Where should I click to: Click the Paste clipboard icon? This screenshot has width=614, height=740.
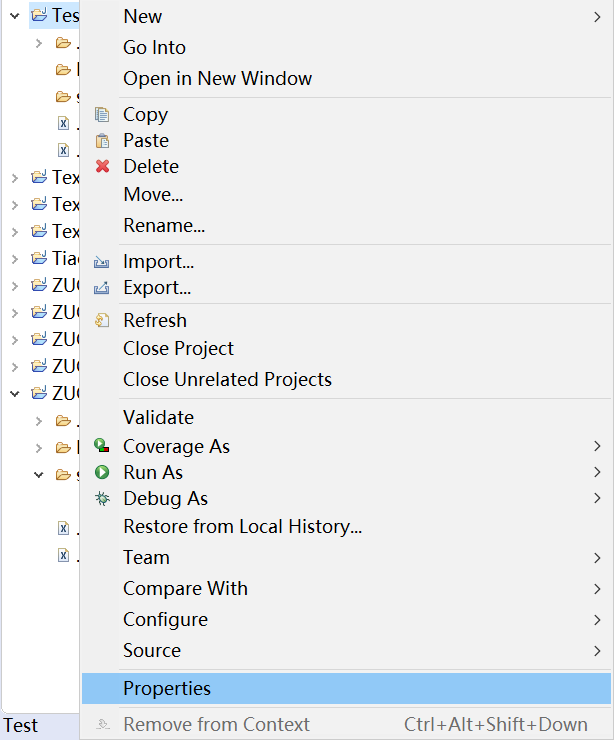102,141
